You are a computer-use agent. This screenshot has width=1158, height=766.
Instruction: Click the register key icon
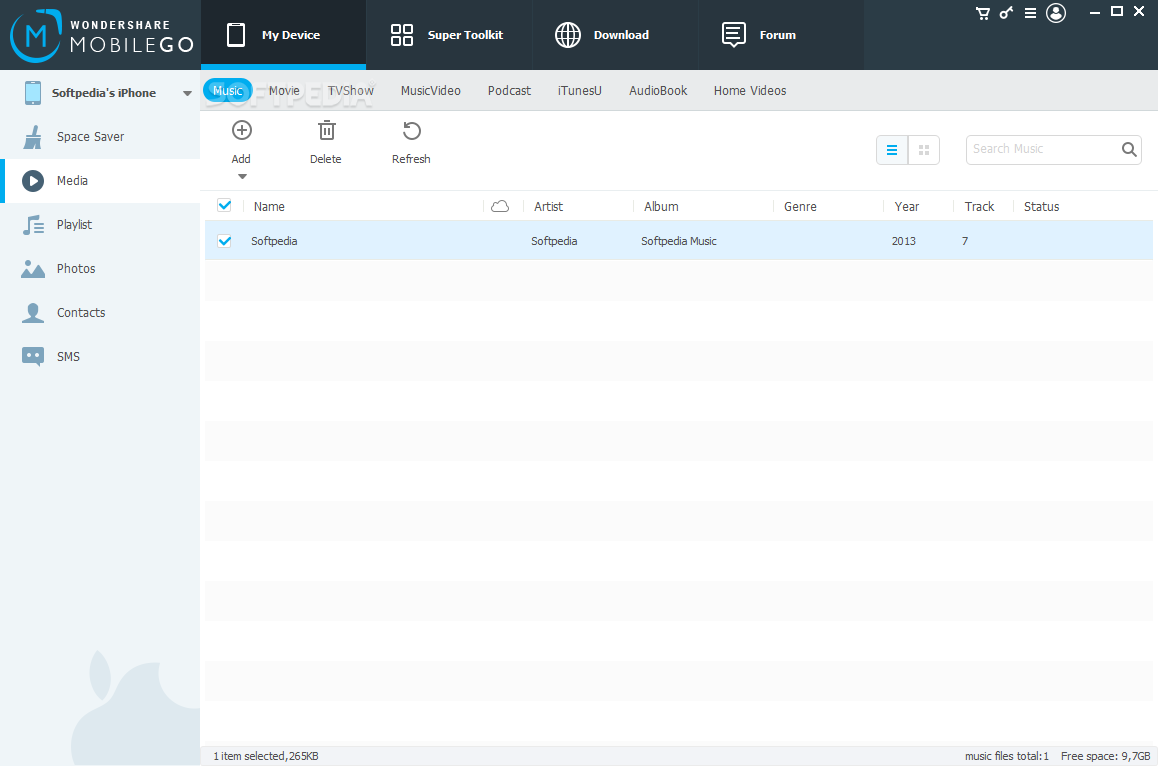(x=1006, y=13)
